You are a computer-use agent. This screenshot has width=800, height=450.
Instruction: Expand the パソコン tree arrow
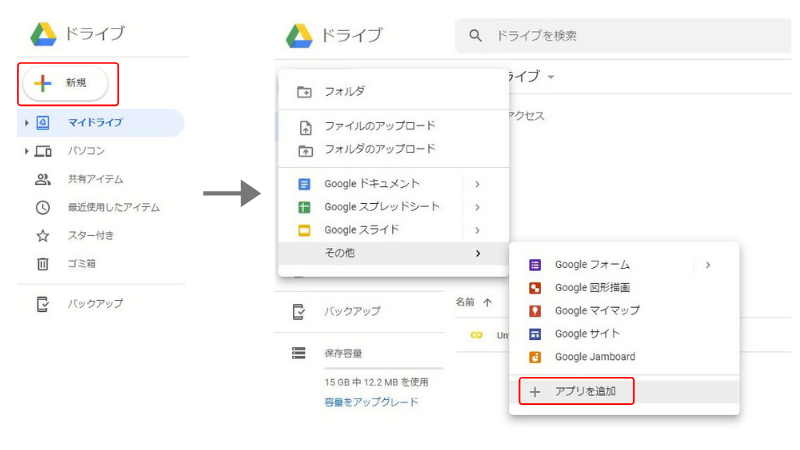(27, 151)
